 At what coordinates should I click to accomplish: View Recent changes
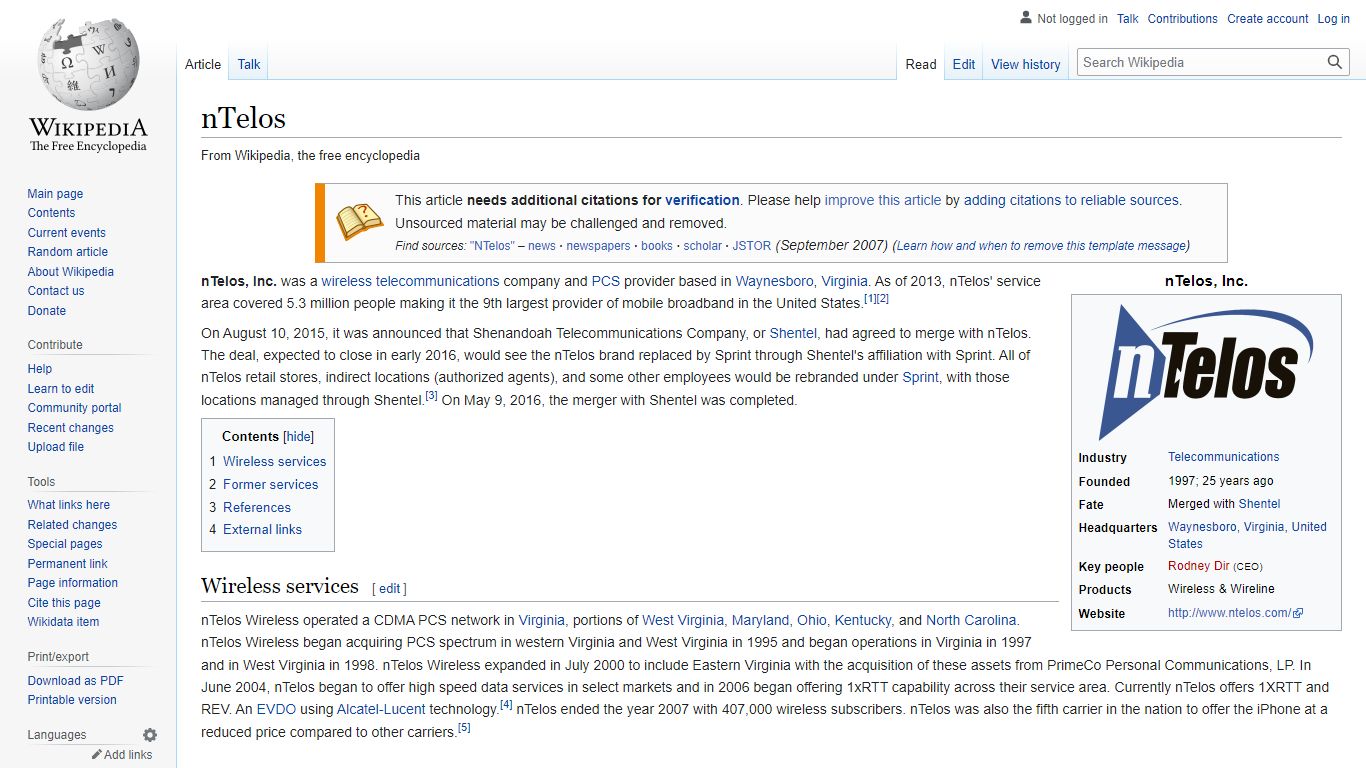click(x=70, y=428)
